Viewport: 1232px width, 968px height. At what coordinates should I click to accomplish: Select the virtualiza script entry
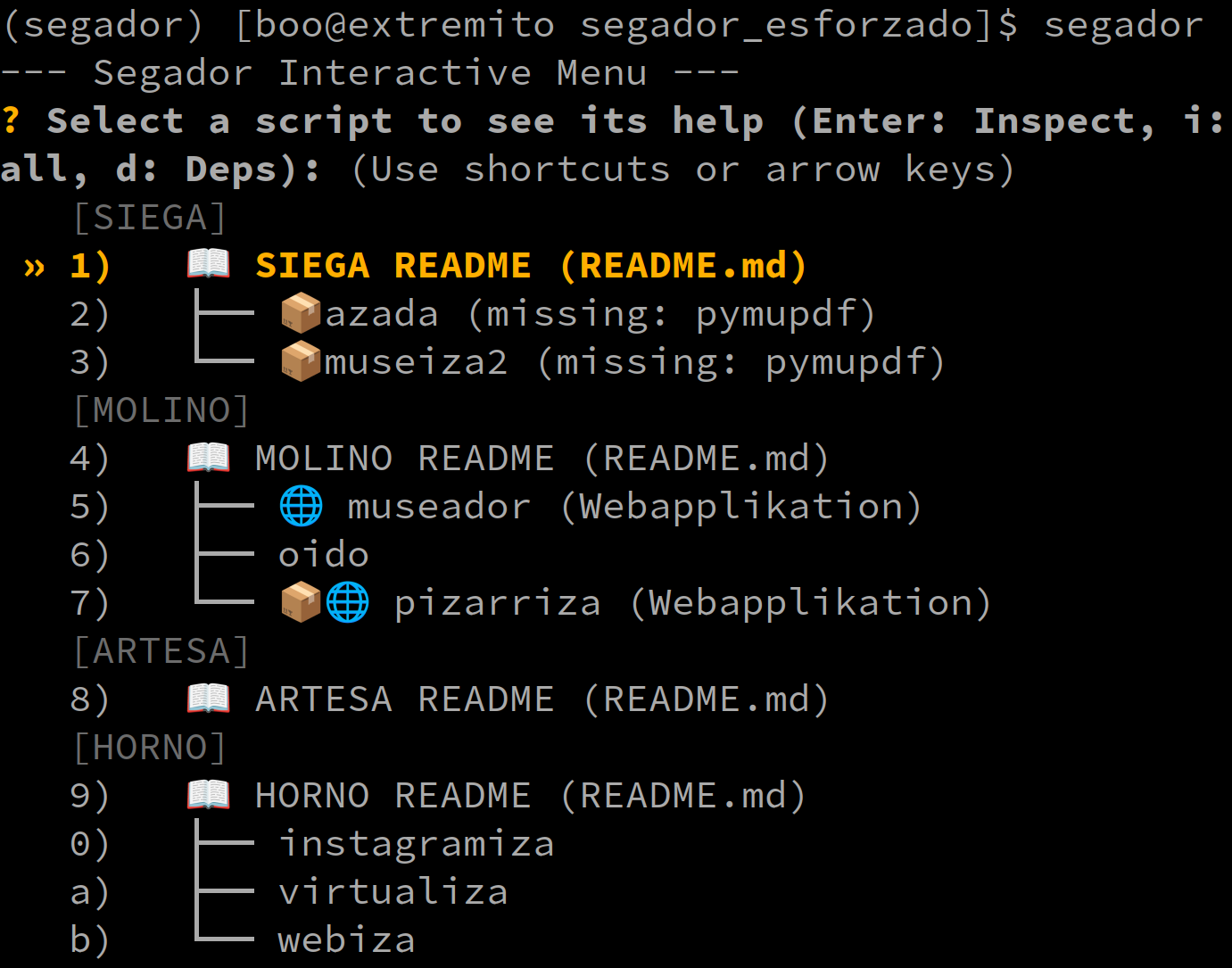click(393, 892)
